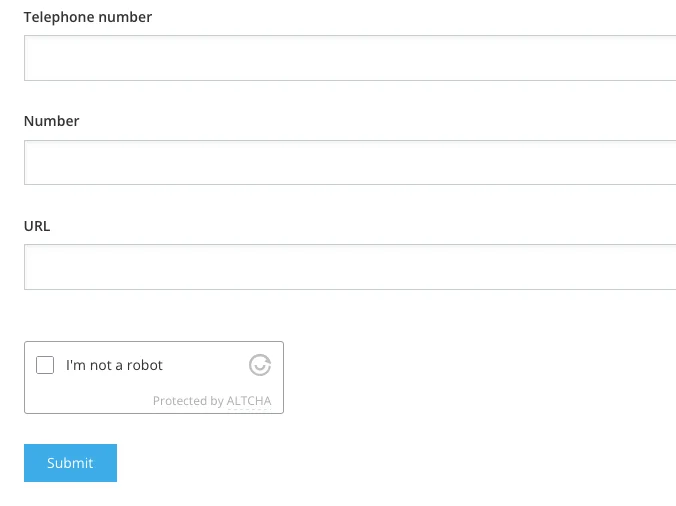The image size is (676, 506).
Task: Activate the text box under "Telephone number"
Action: click(350, 58)
